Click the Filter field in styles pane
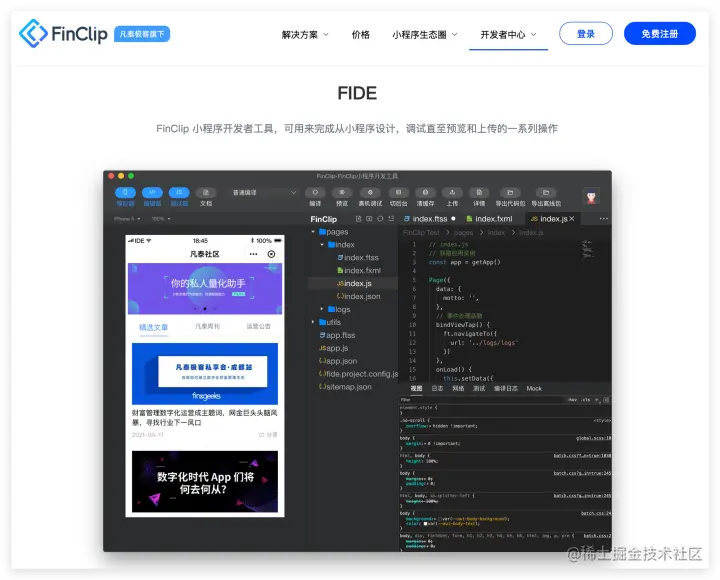 481,400
